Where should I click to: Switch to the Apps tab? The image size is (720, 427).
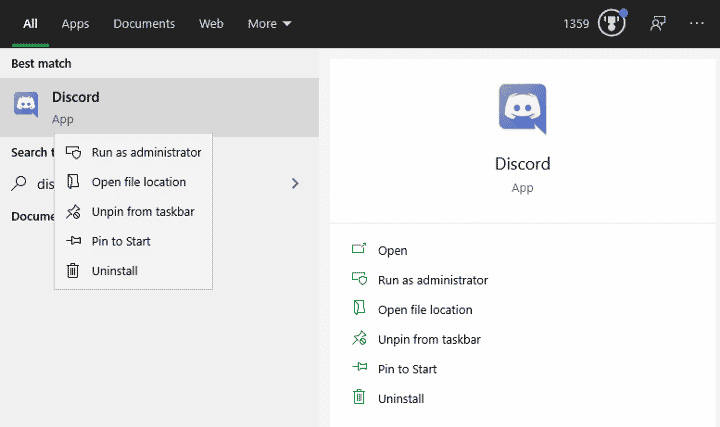pyautogui.click(x=75, y=23)
